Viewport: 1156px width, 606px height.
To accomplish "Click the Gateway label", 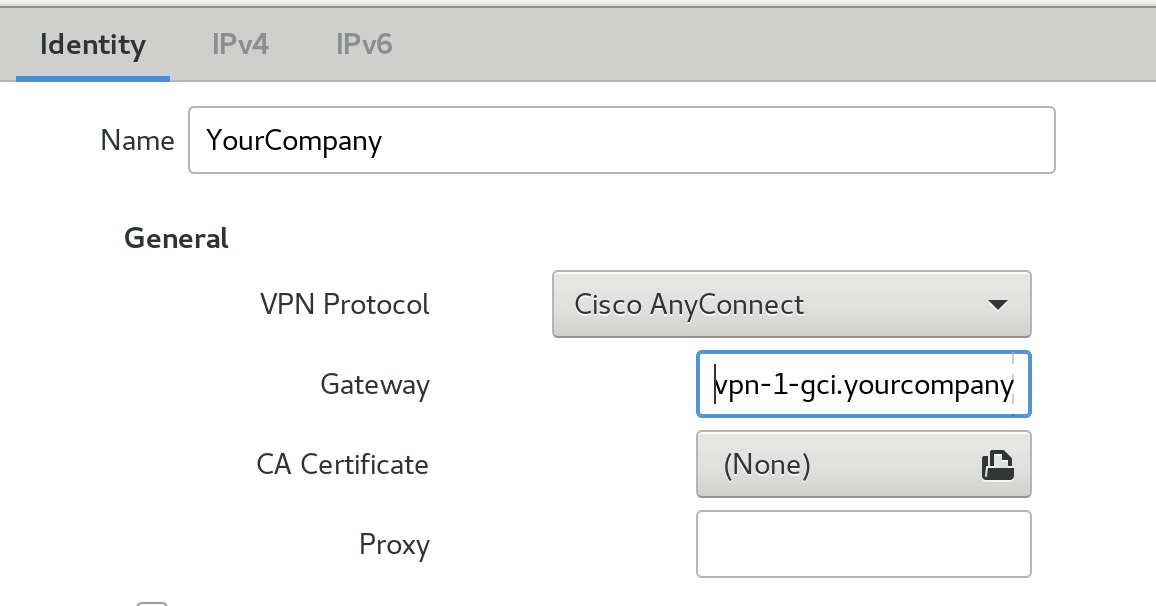I will [x=375, y=385].
